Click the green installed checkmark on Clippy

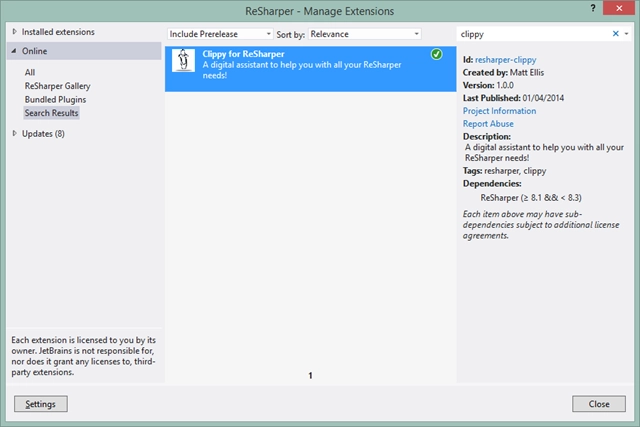[x=436, y=54]
